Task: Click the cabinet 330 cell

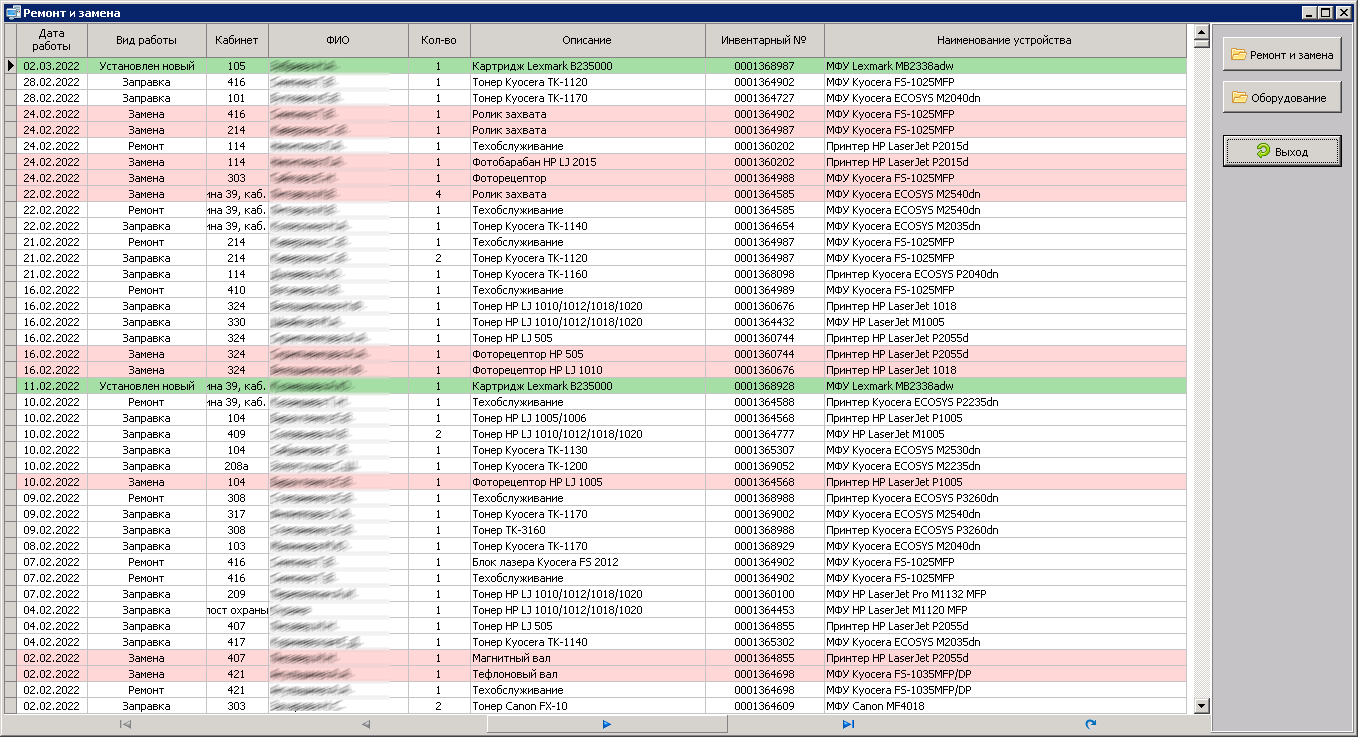Action: pos(237,322)
